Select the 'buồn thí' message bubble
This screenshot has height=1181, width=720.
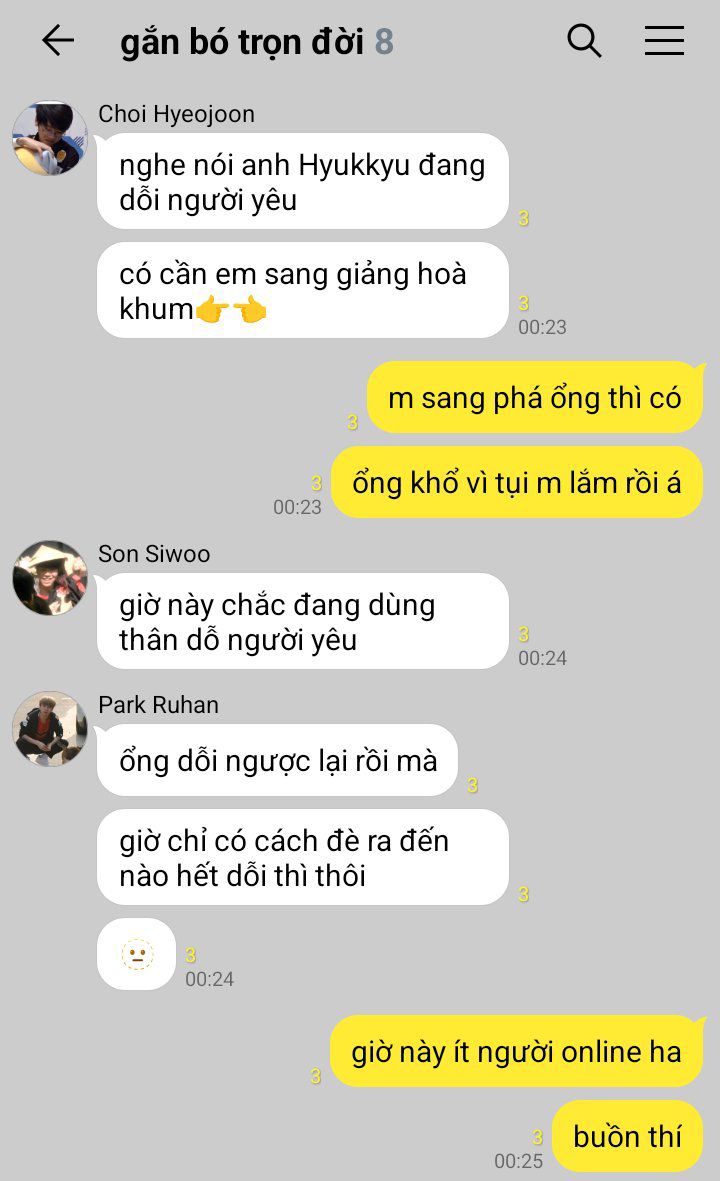pyautogui.click(x=627, y=1136)
